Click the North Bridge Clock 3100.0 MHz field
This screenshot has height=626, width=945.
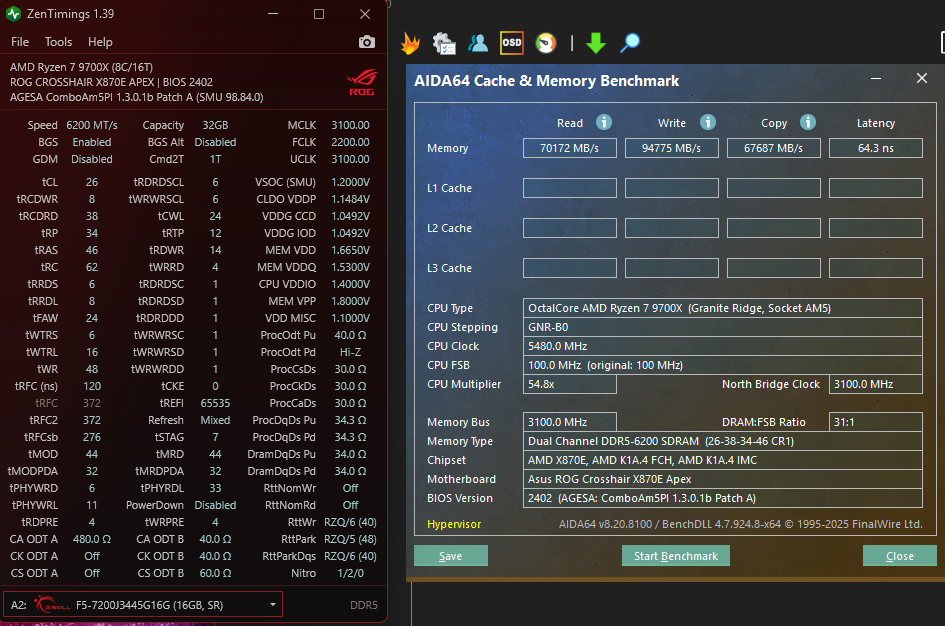coord(876,384)
